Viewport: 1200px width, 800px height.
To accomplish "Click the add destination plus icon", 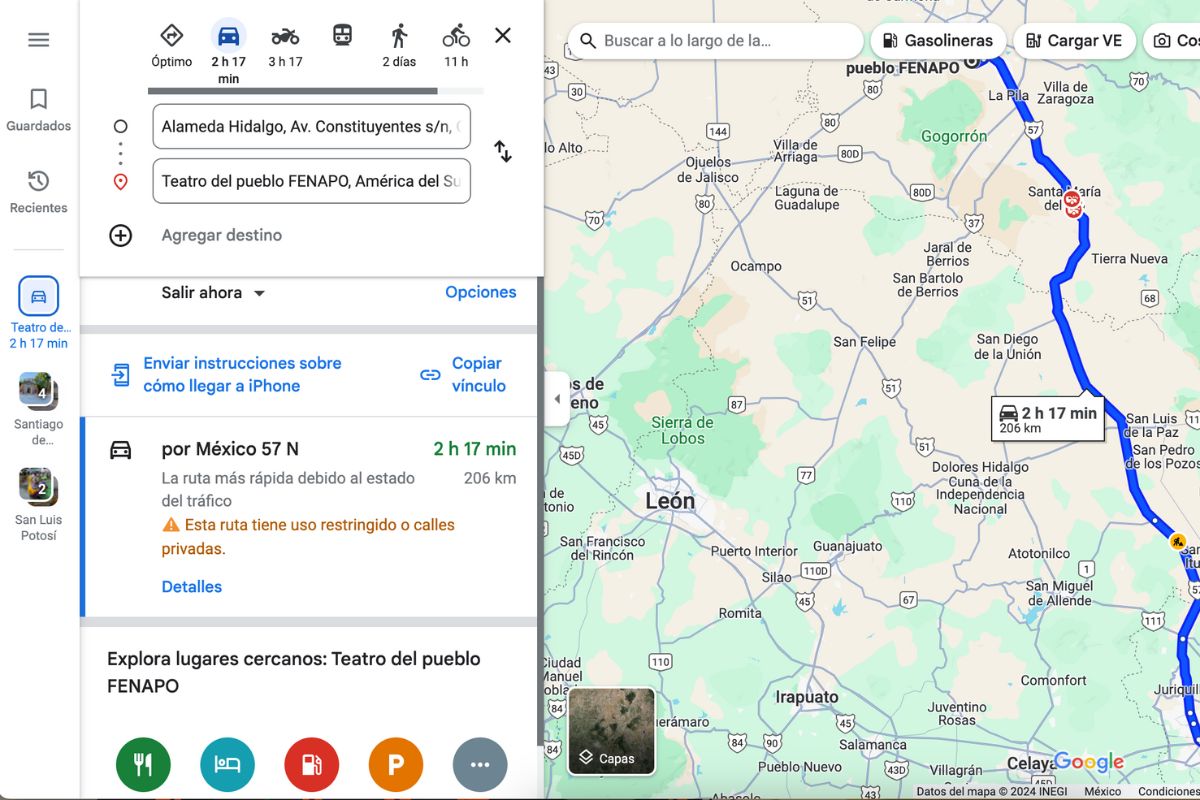I will (121, 235).
